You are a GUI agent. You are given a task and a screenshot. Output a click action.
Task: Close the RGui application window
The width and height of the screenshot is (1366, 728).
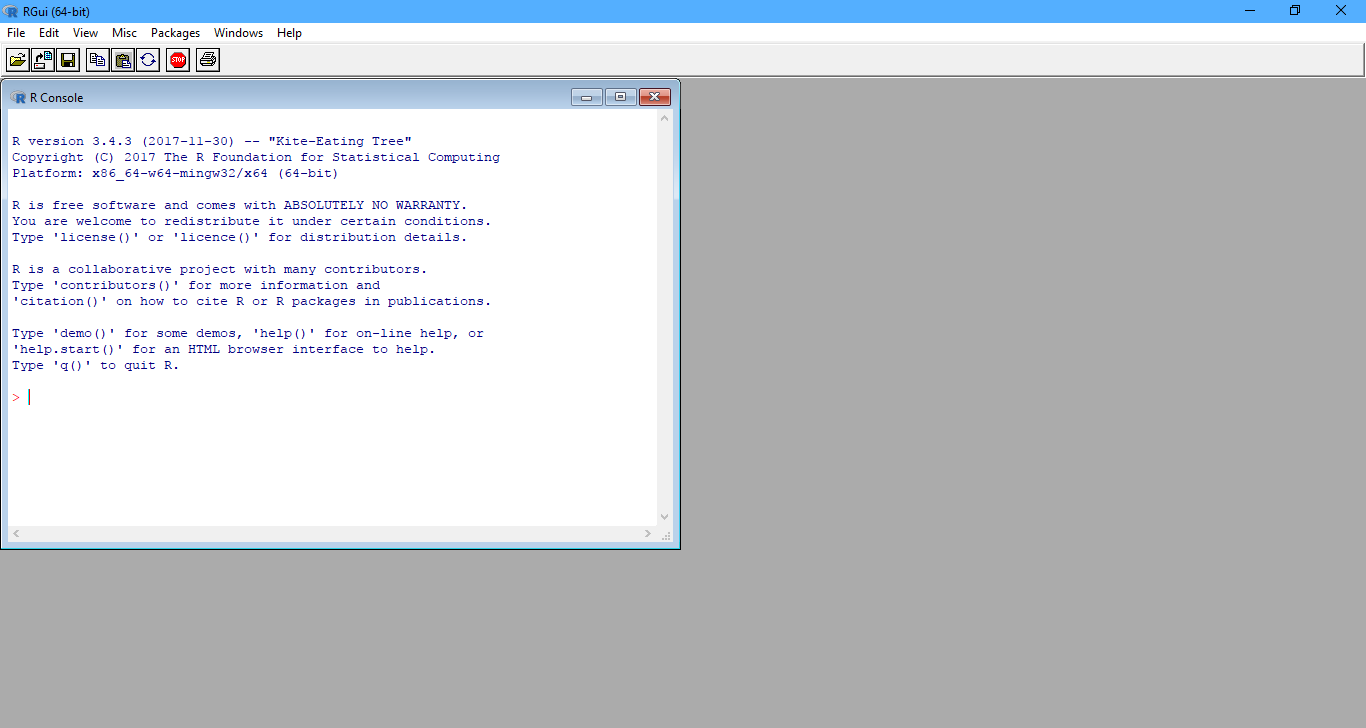[1341, 11]
